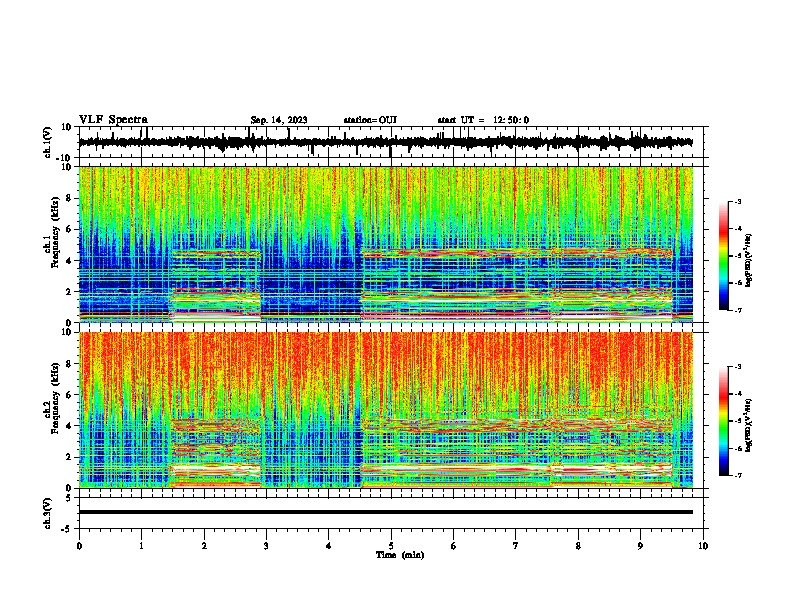The width and height of the screenshot is (792, 612).
Task: Click the "6" kHz tick on ch.2 frequency axis
Action: click(x=69, y=394)
